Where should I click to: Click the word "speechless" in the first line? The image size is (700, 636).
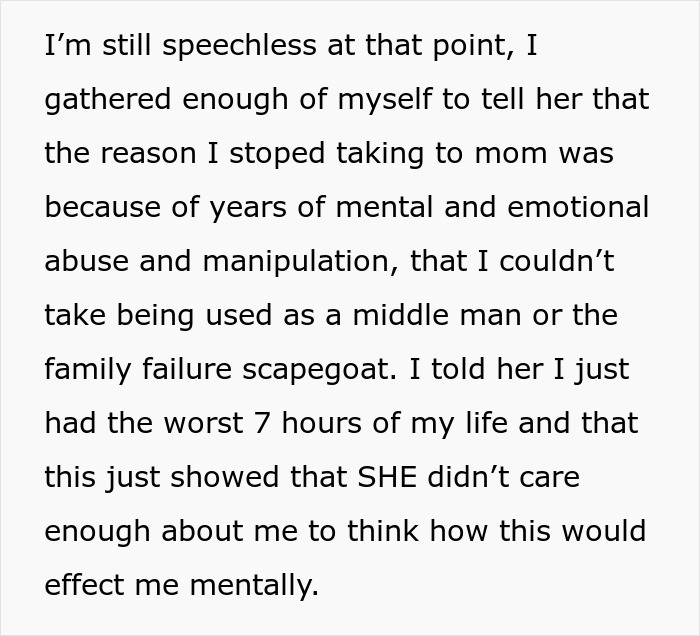239,46
